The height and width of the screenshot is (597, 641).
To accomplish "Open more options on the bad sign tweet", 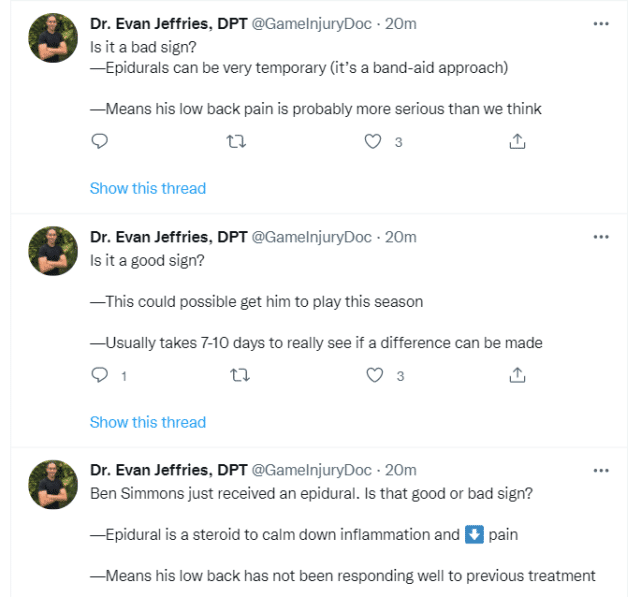I will click(x=601, y=23).
